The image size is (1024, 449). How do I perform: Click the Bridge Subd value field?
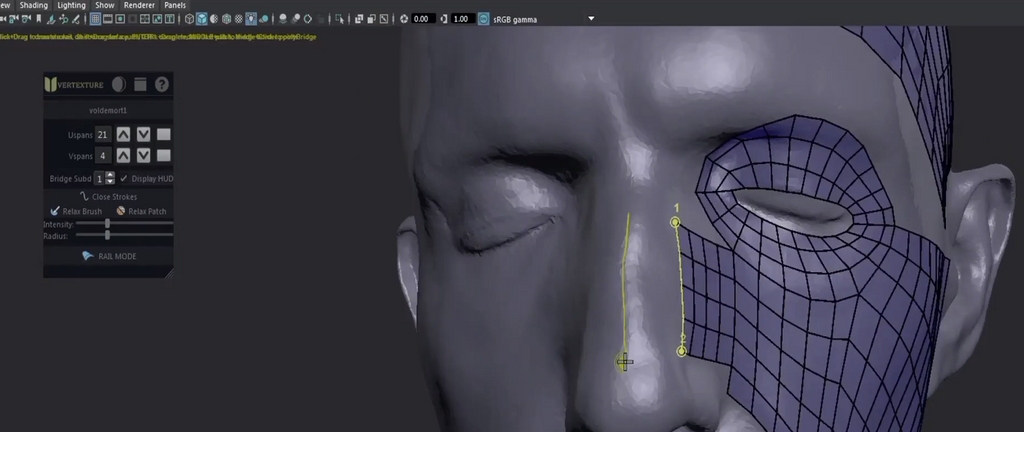100,178
